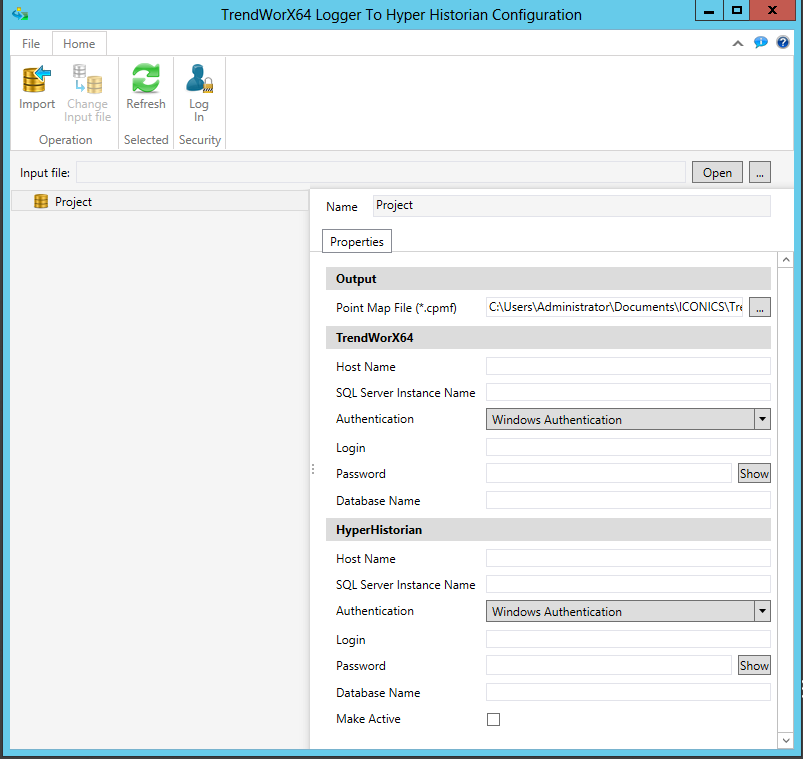Open the Log In security icon
The image size is (803, 759).
pyautogui.click(x=199, y=80)
